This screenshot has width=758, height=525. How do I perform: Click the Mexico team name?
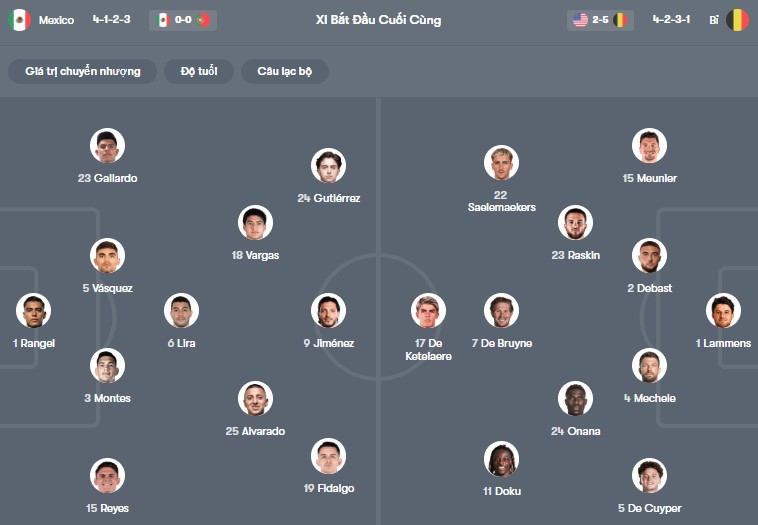[x=57, y=20]
